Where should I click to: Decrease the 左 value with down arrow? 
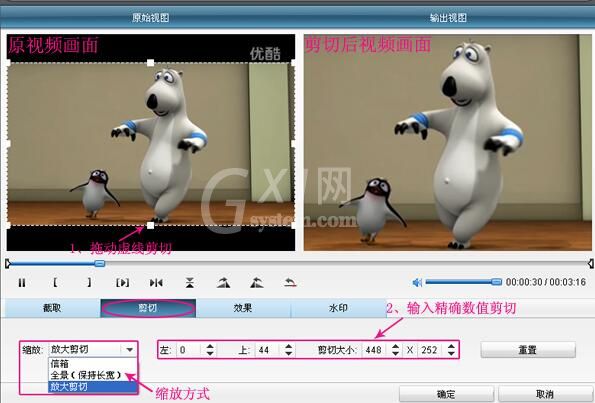[210, 353]
